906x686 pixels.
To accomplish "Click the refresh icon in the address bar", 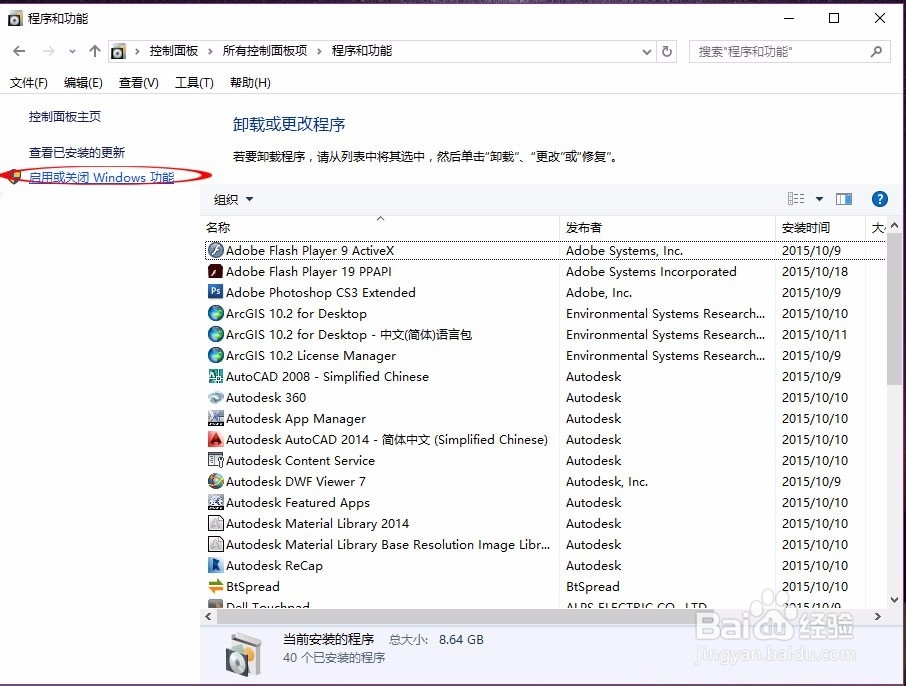I will tap(667, 51).
